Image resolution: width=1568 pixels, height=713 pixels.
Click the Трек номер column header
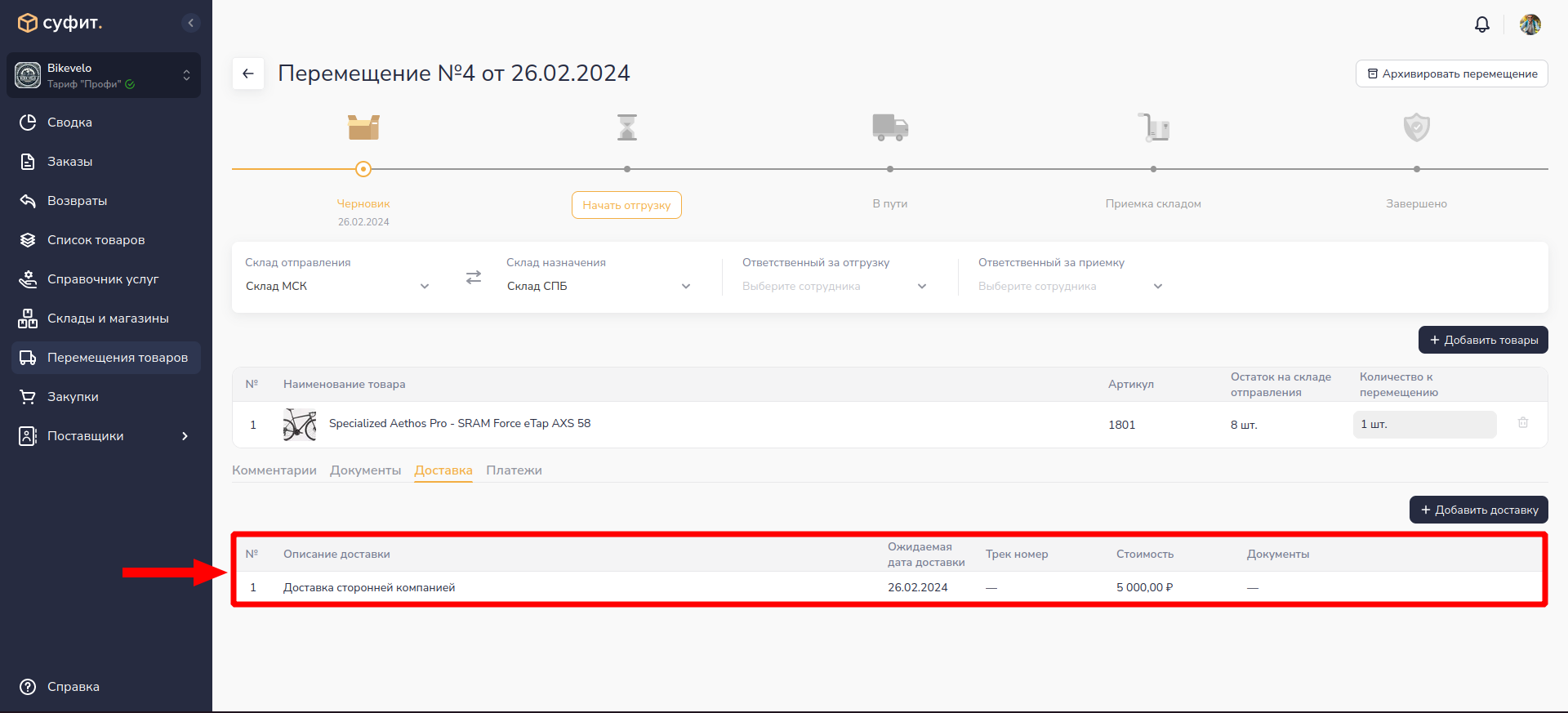coord(1017,554)
